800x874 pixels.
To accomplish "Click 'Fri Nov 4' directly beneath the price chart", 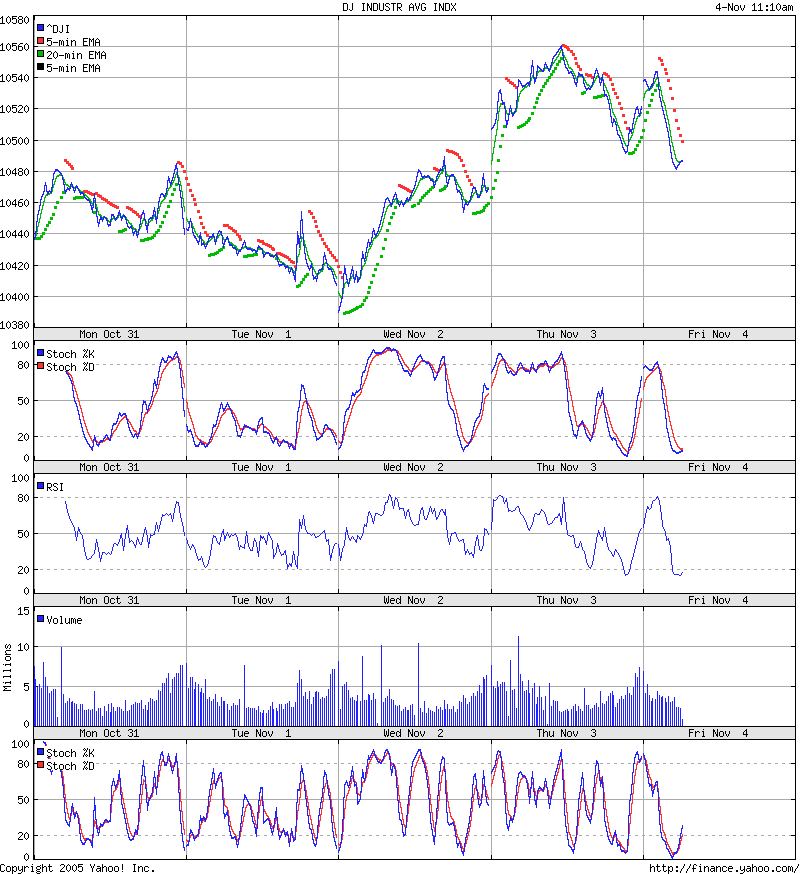I will pyautogui.click(x=718, y=334).
